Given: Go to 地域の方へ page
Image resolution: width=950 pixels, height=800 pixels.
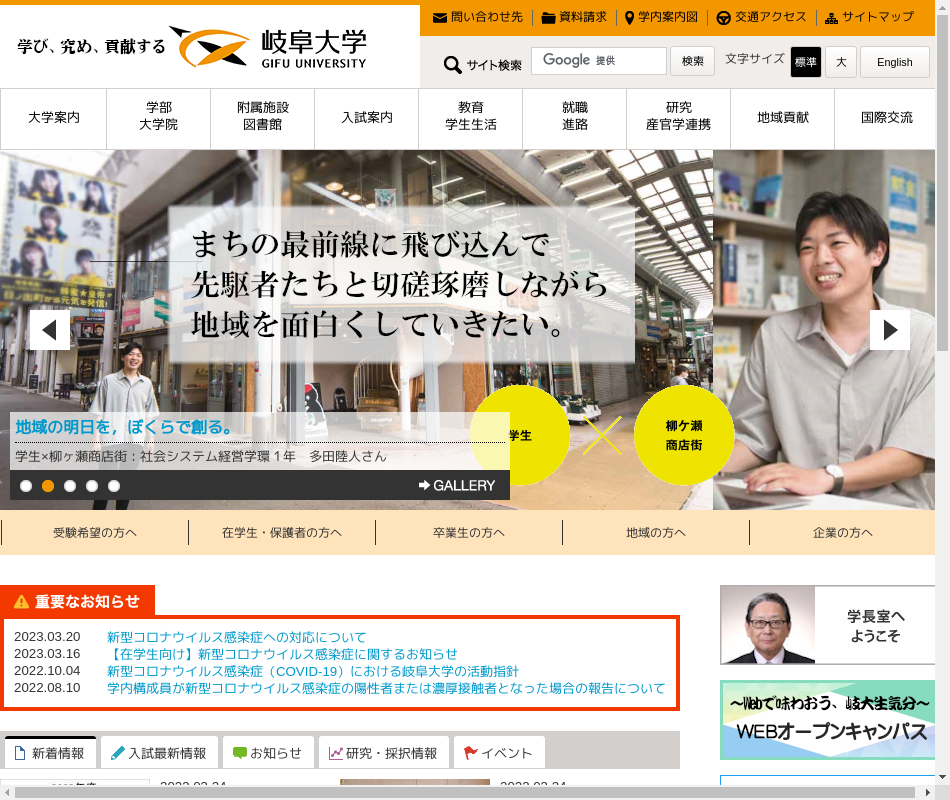Looking at the screenshot, I should 656,533.
